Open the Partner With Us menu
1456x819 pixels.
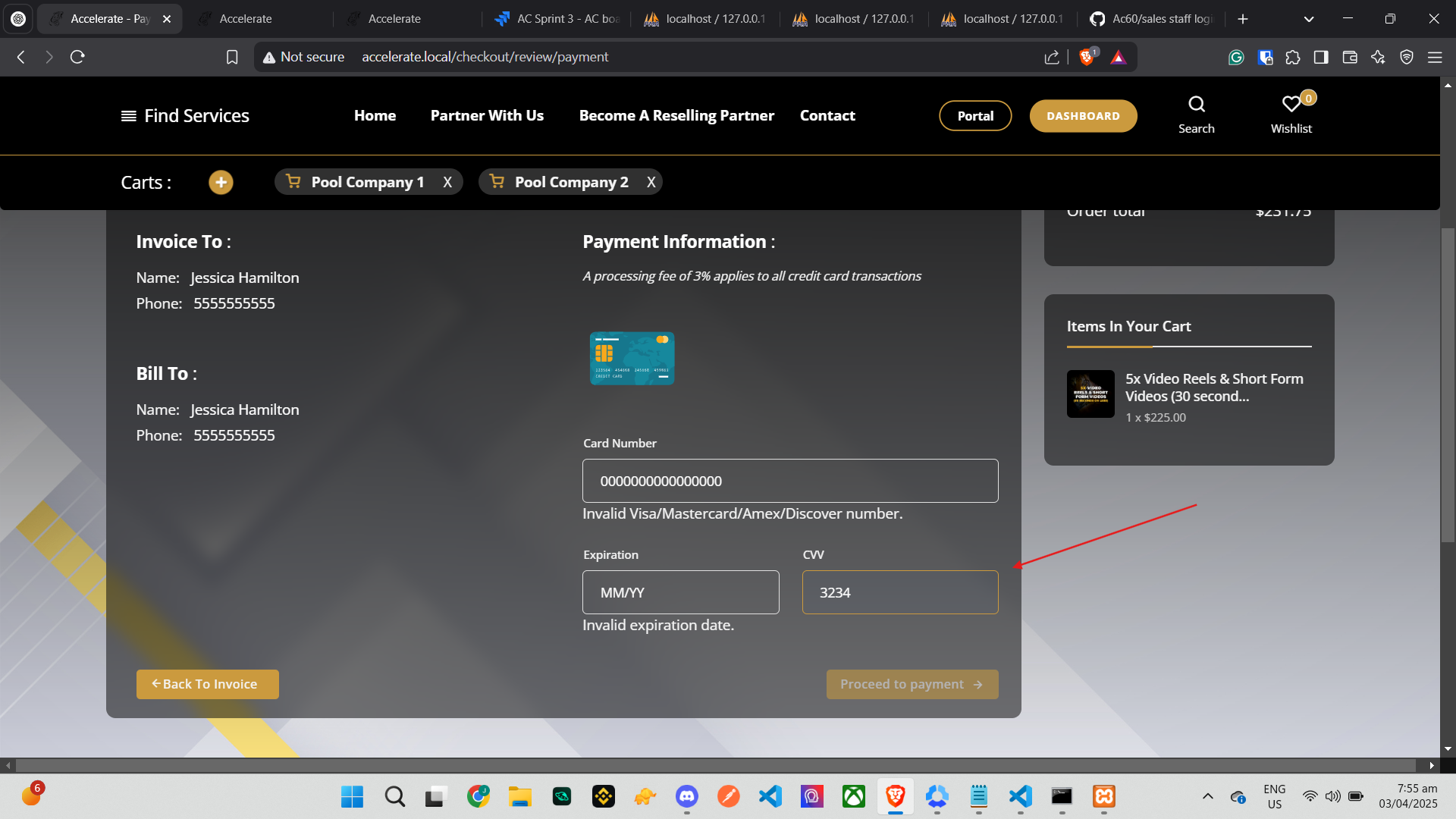pyautogui.click(x=487, y=116)
